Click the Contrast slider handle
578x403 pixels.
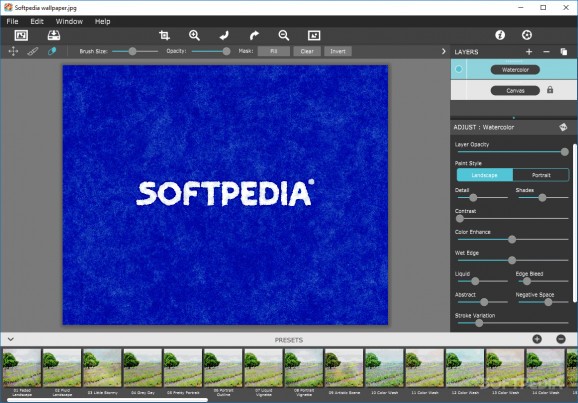(460, 219)
